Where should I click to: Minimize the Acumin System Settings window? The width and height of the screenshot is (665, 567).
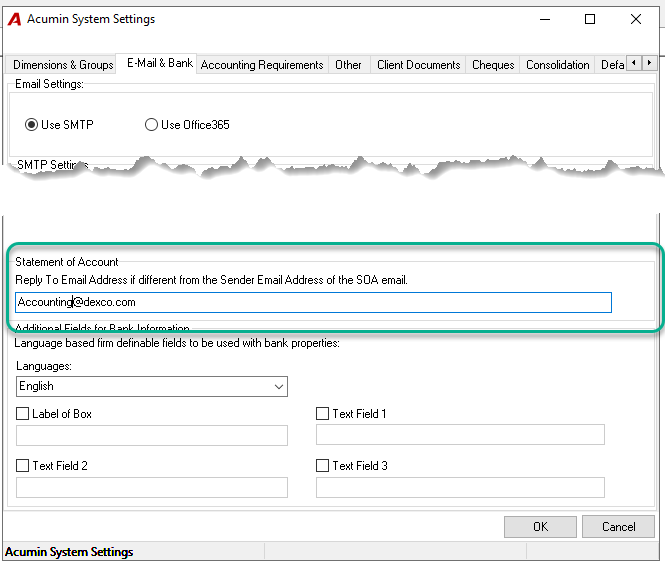point(545,19)
